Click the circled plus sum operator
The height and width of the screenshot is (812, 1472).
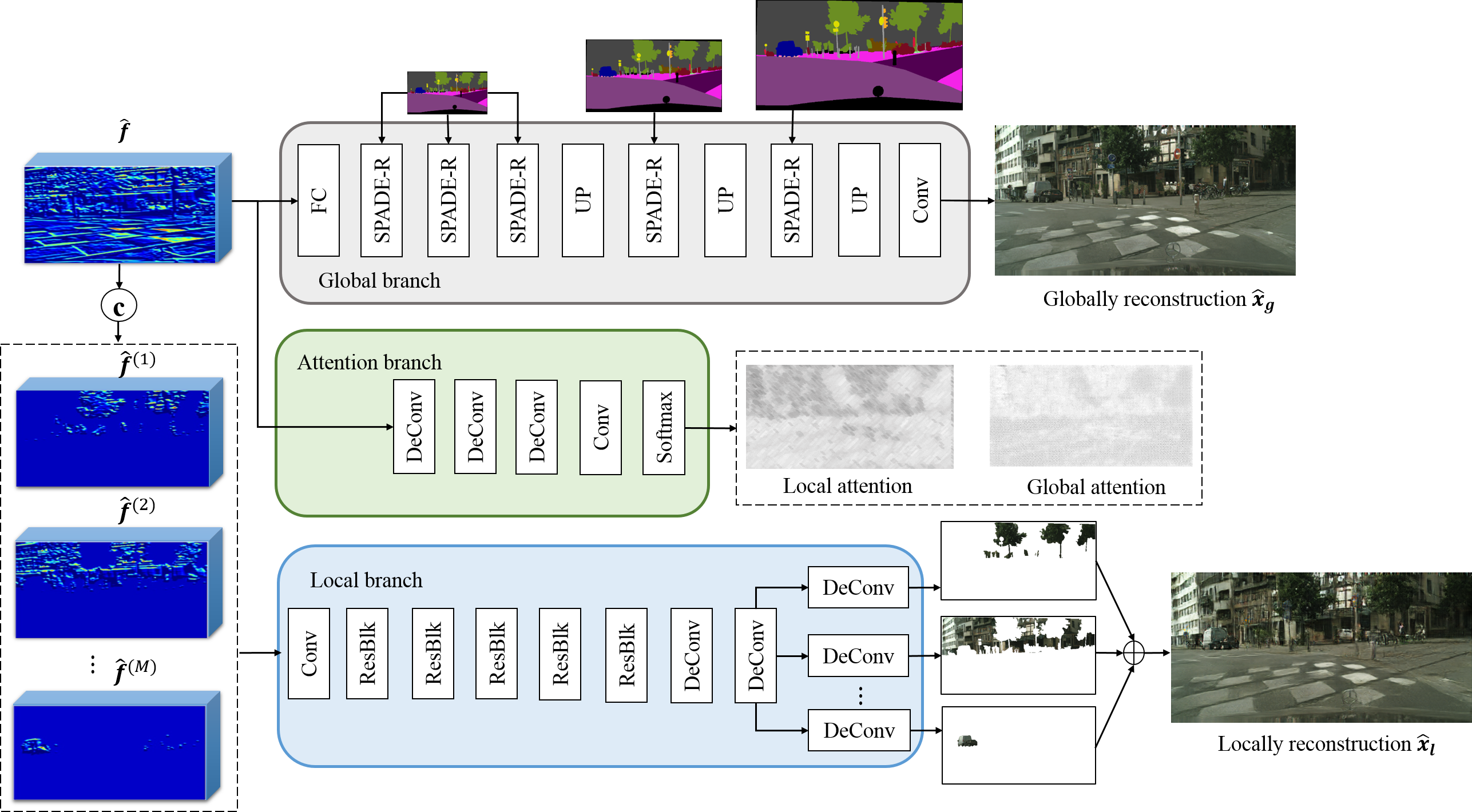tap(1133, 653)
